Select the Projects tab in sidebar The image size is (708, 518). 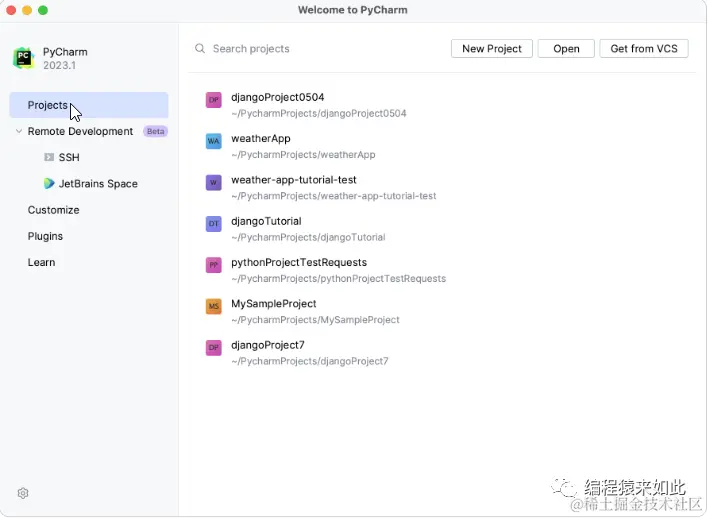(x=89, y=105)
